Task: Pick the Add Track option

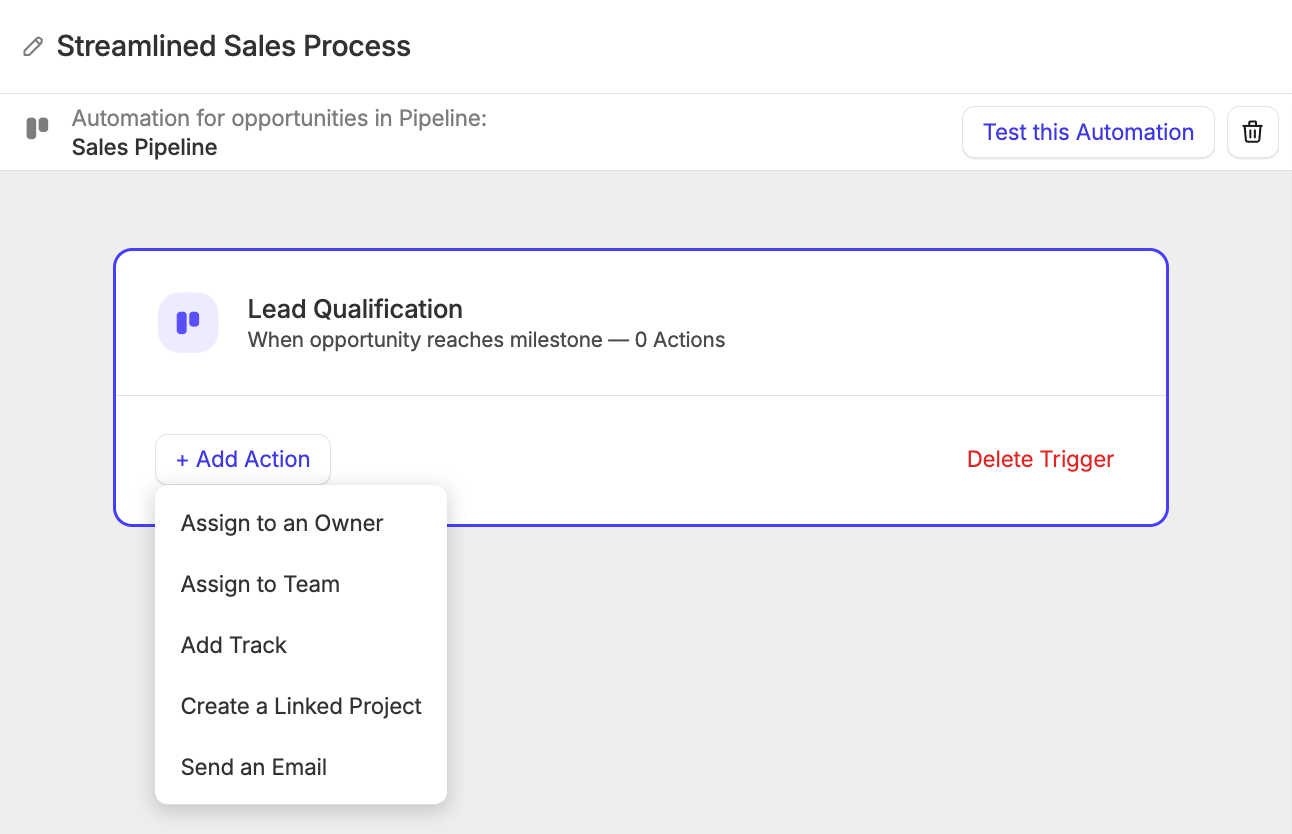Action: [301, 645]
